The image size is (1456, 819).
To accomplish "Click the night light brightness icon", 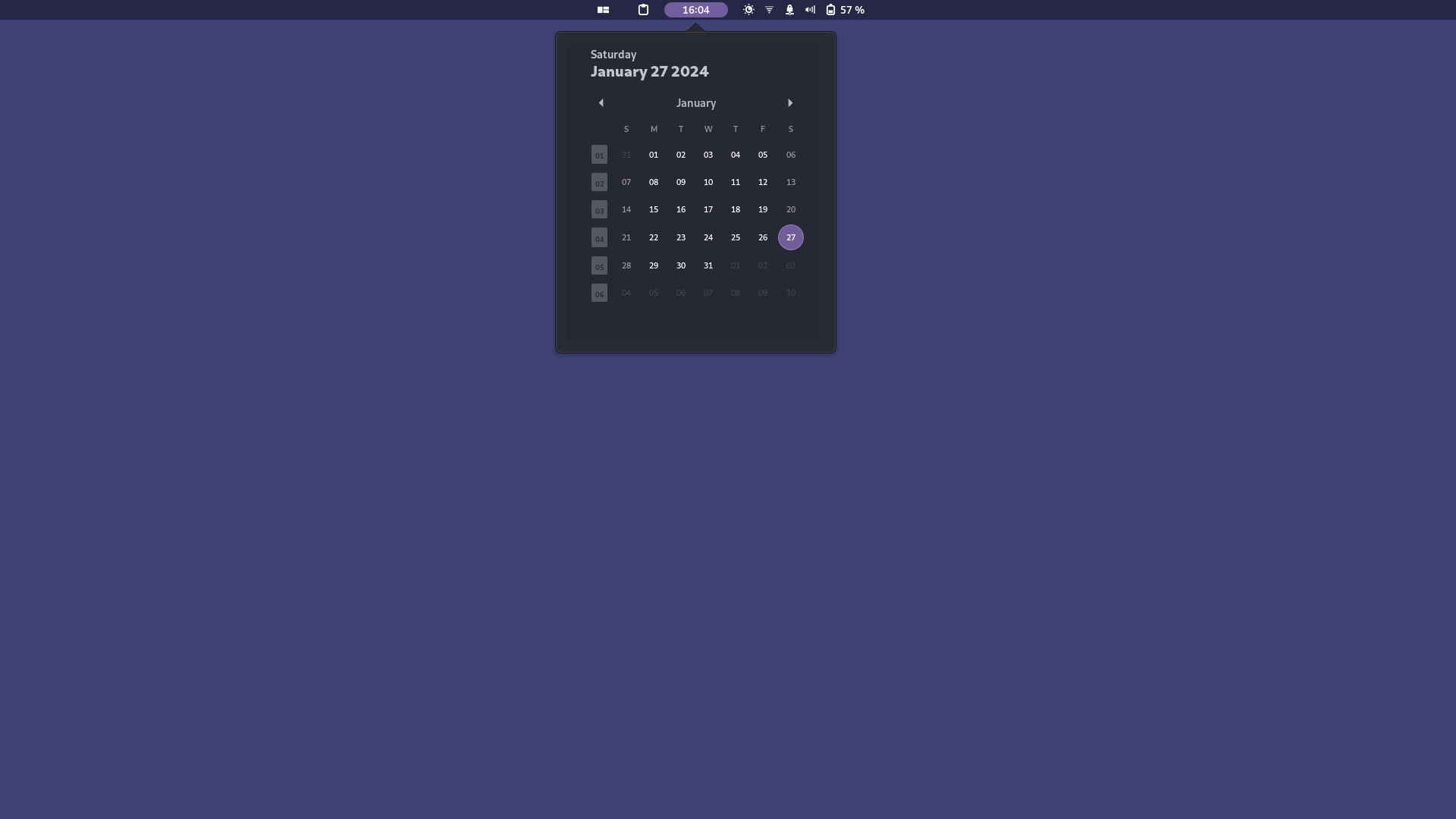I will click(x=748, y=10).
